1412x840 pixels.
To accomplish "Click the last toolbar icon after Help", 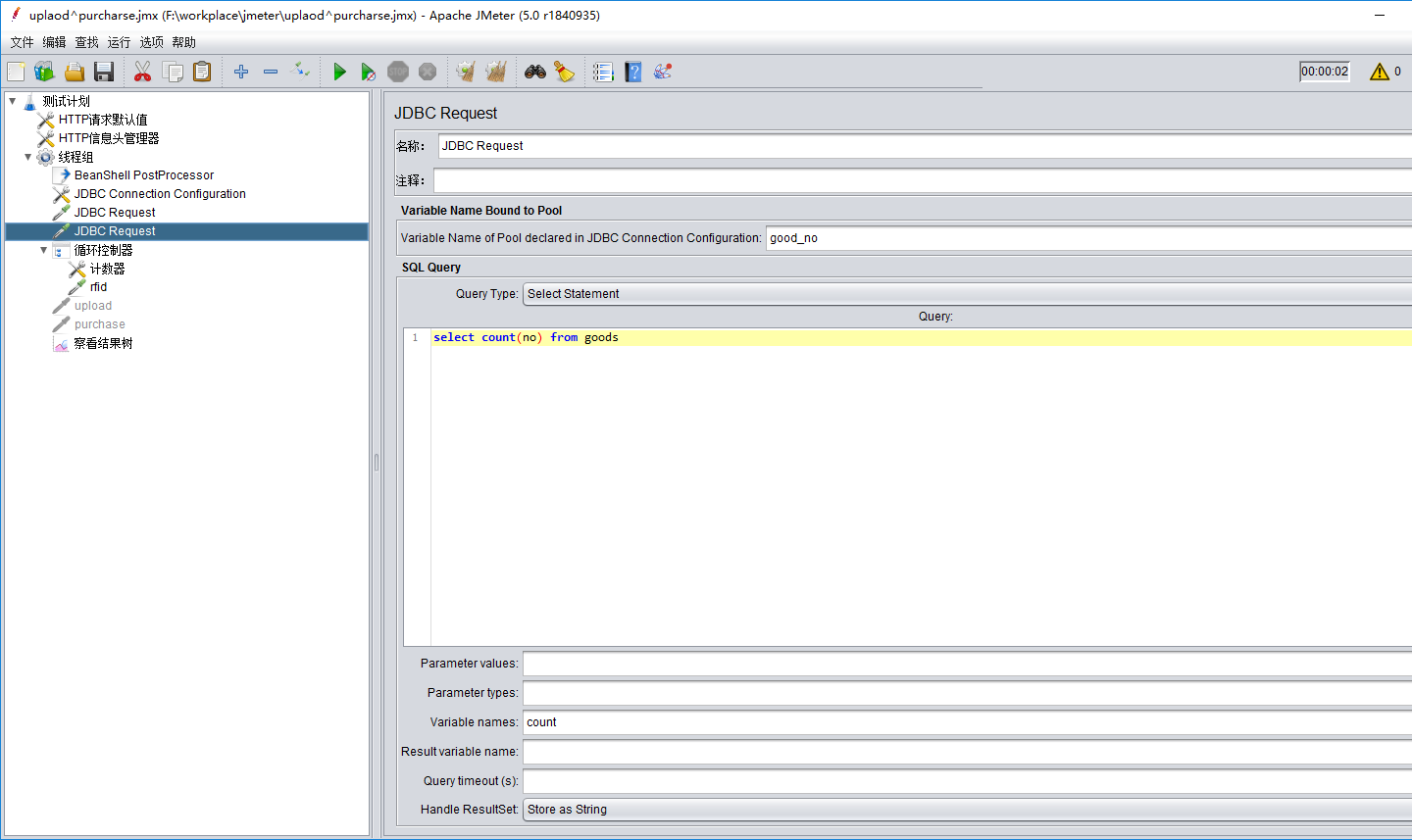I will (x=663, y=72).
